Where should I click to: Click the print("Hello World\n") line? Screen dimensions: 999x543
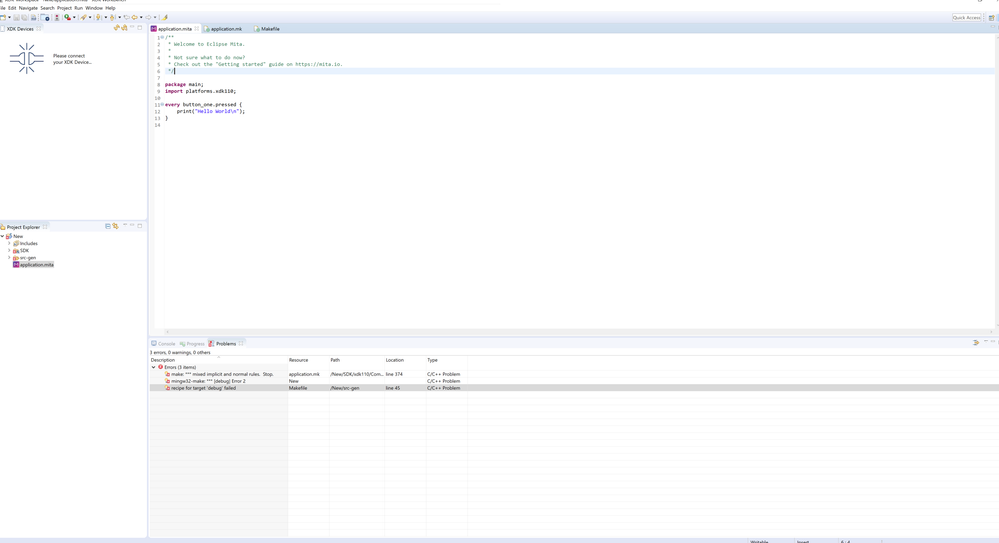(211, 111)
